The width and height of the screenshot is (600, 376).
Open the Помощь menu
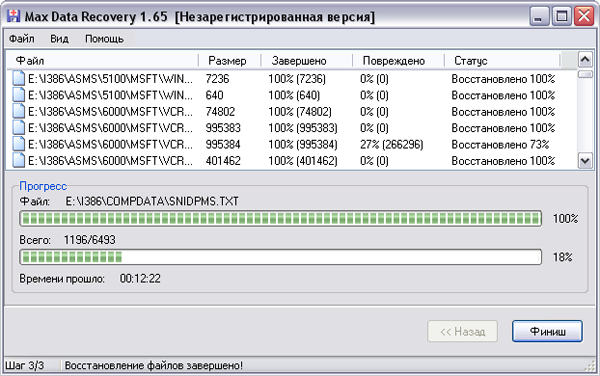click(104, 39)
